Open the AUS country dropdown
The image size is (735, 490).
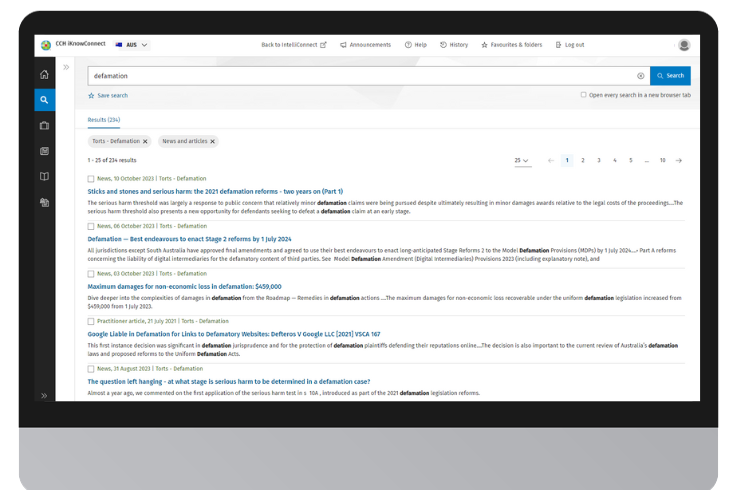point(132,45)
